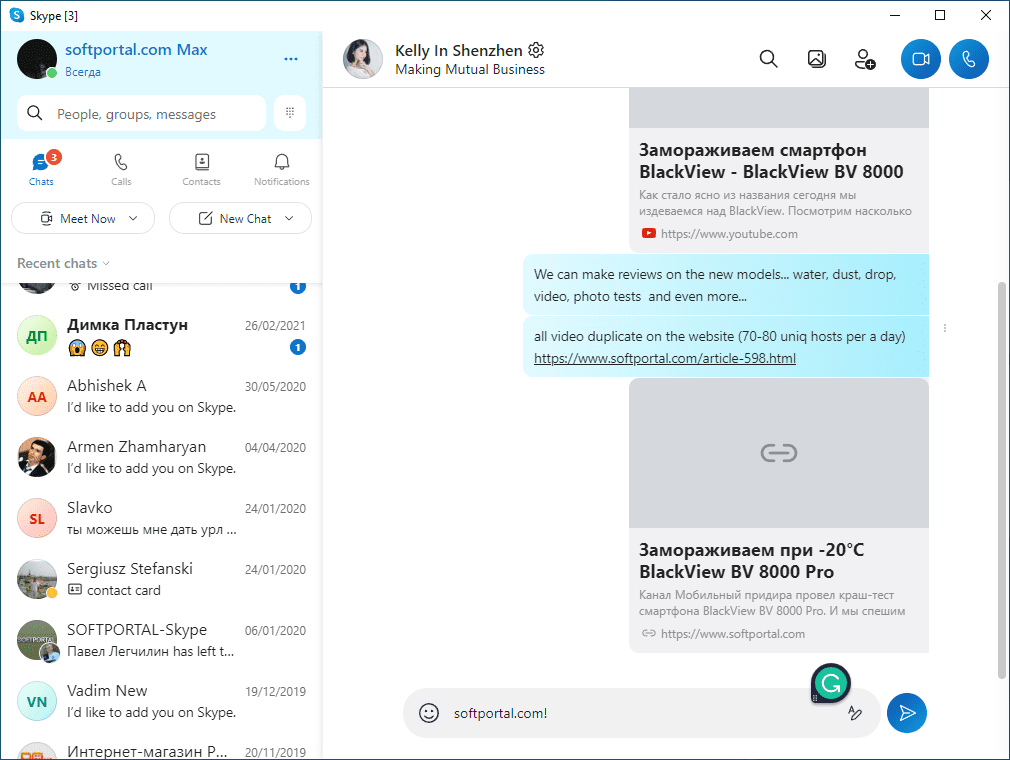Open the https://www.youtube.com preview link
This screenshot has width=1010, height=760.
tap(729, 234)
